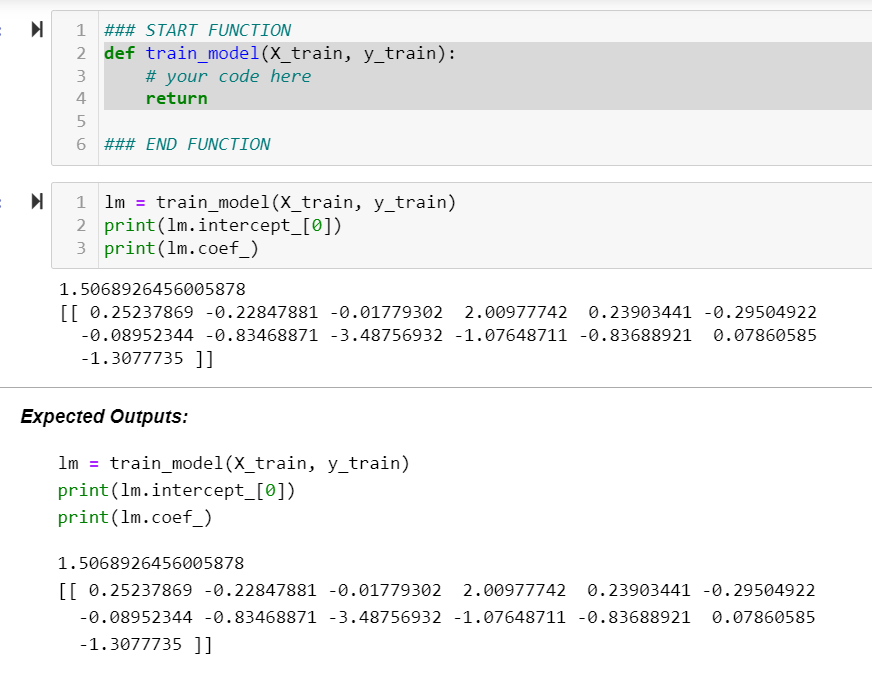This screenshot has width=872, height=678.
Task: Click 'lm = train_model' line in Expected Outputs
Action: click(234, 463)
